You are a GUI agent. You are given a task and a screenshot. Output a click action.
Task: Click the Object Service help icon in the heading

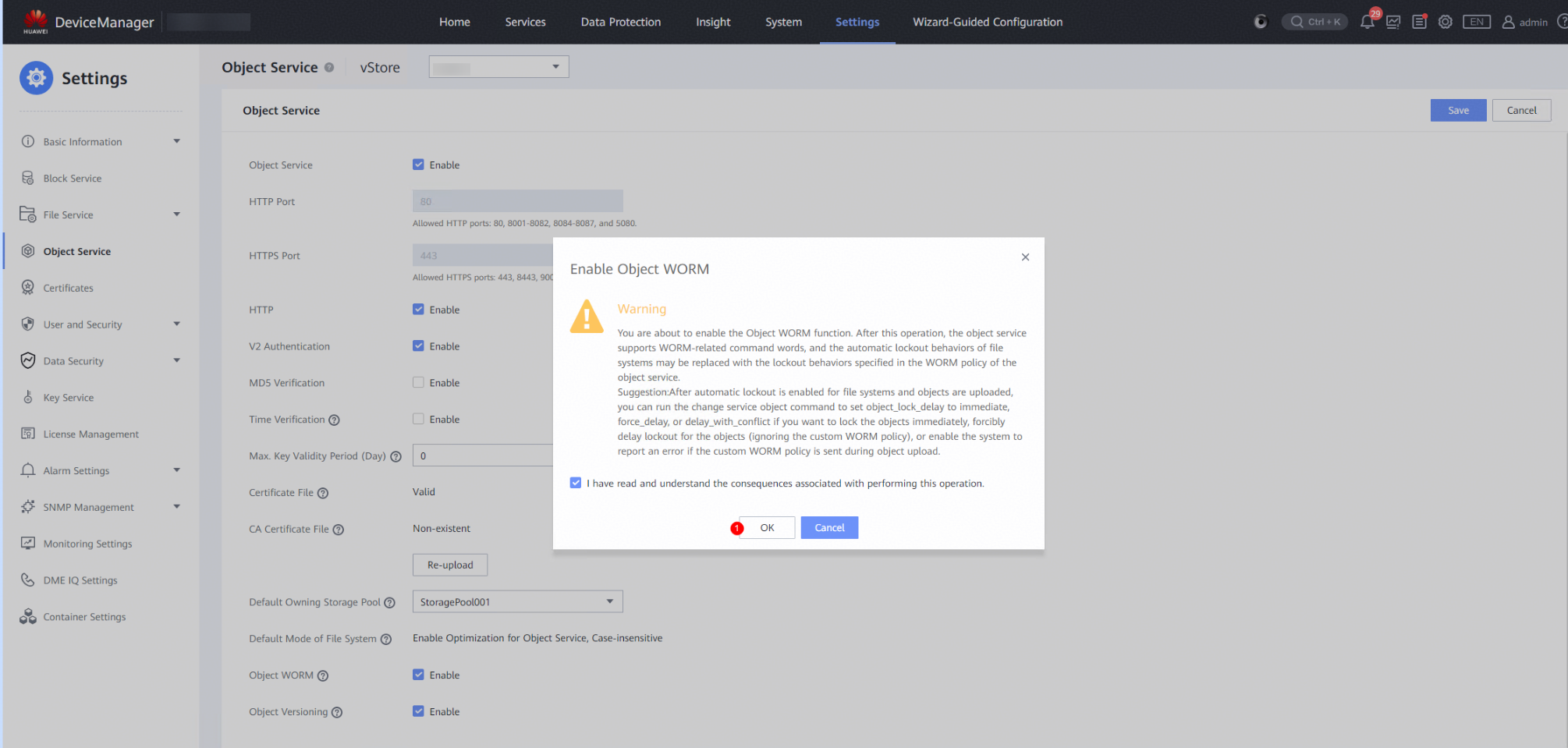point(329,67)
